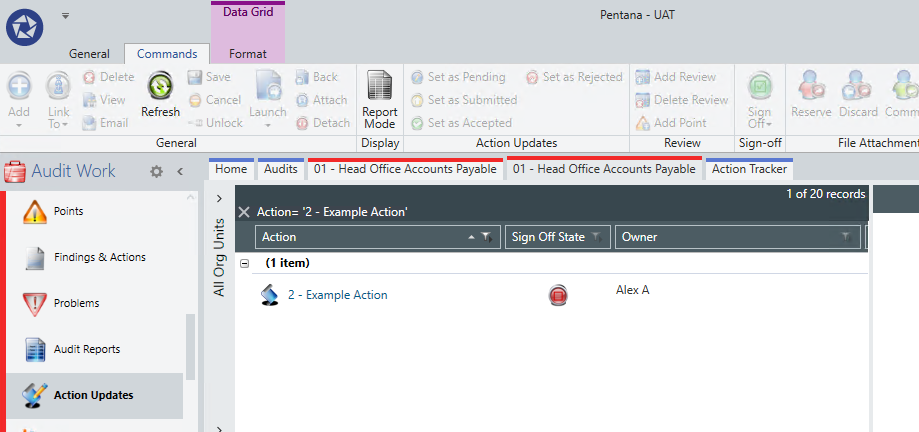Click Add Review in ribbon
This screenshot has width=919, height=432.
pyautogui.click(x=676, y=77)
